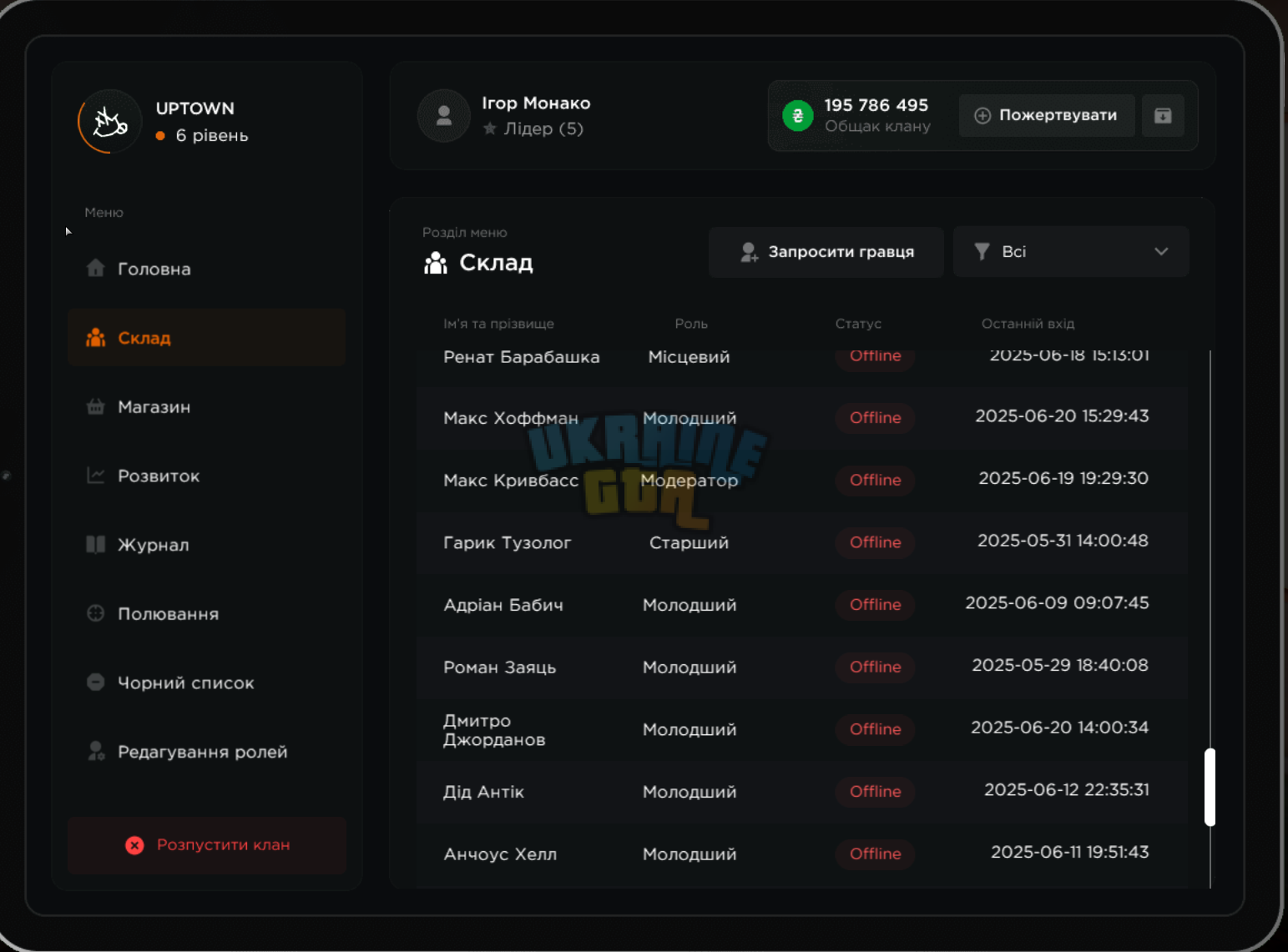The width and height of the screenshot is (1288, 952).
Task: Click the funnel filter icon
Action: (982, 251)
